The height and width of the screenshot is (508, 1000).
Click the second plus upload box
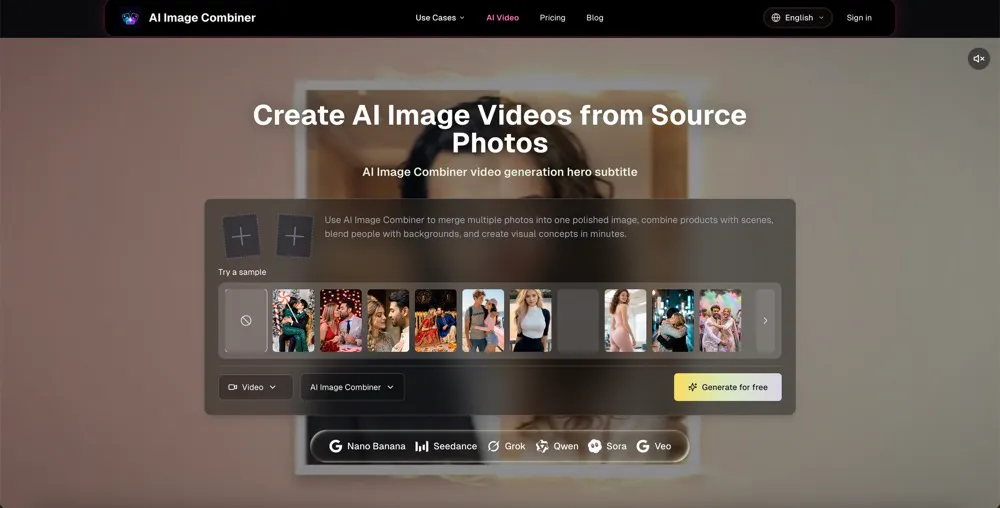pos(295,236)
